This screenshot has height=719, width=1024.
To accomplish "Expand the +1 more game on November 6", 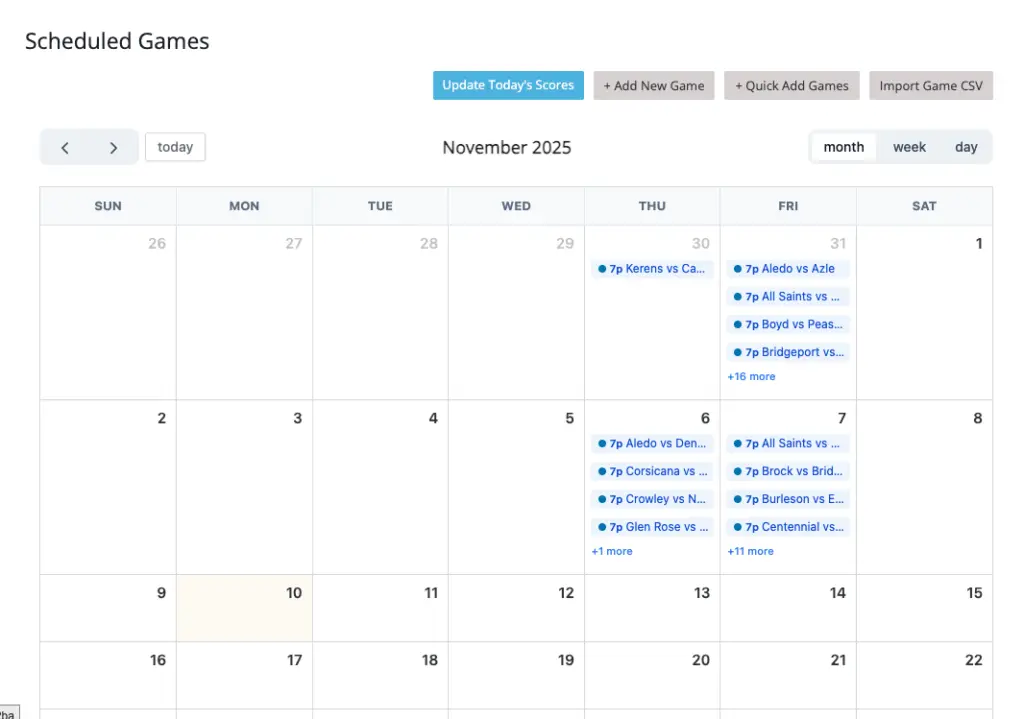I will click(x=611, y=551).
